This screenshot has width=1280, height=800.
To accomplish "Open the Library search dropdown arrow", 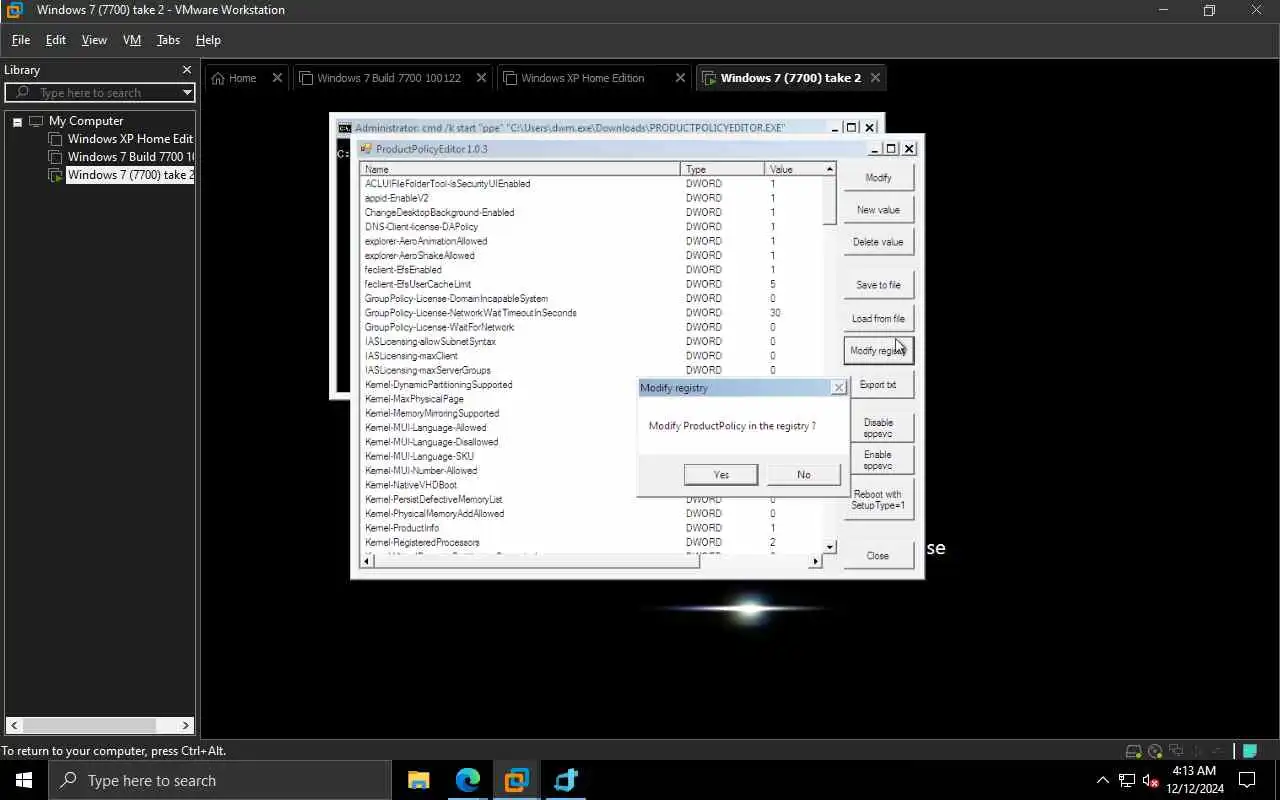I will (x=187, y=93).
